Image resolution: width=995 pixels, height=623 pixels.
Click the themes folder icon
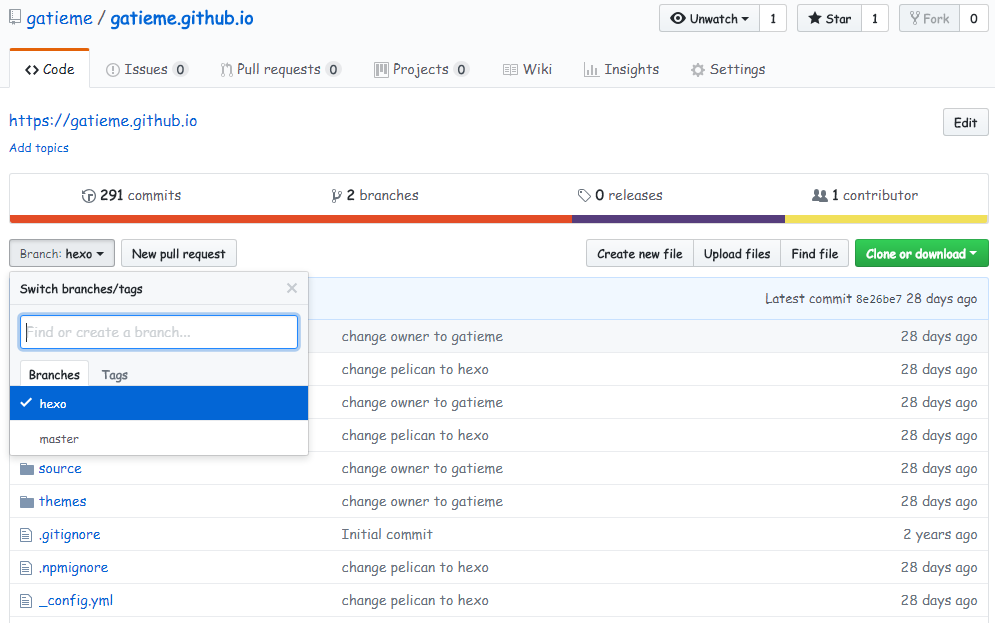[x=27, y=502]
